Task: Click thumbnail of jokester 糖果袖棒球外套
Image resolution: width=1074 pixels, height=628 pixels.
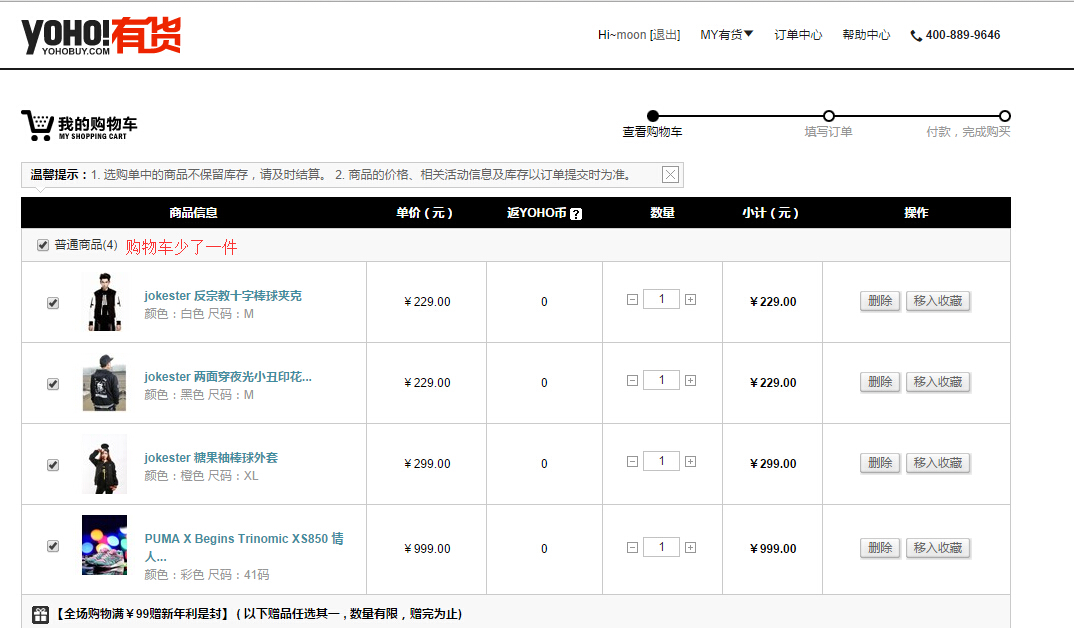Action: tap(104, 464)
